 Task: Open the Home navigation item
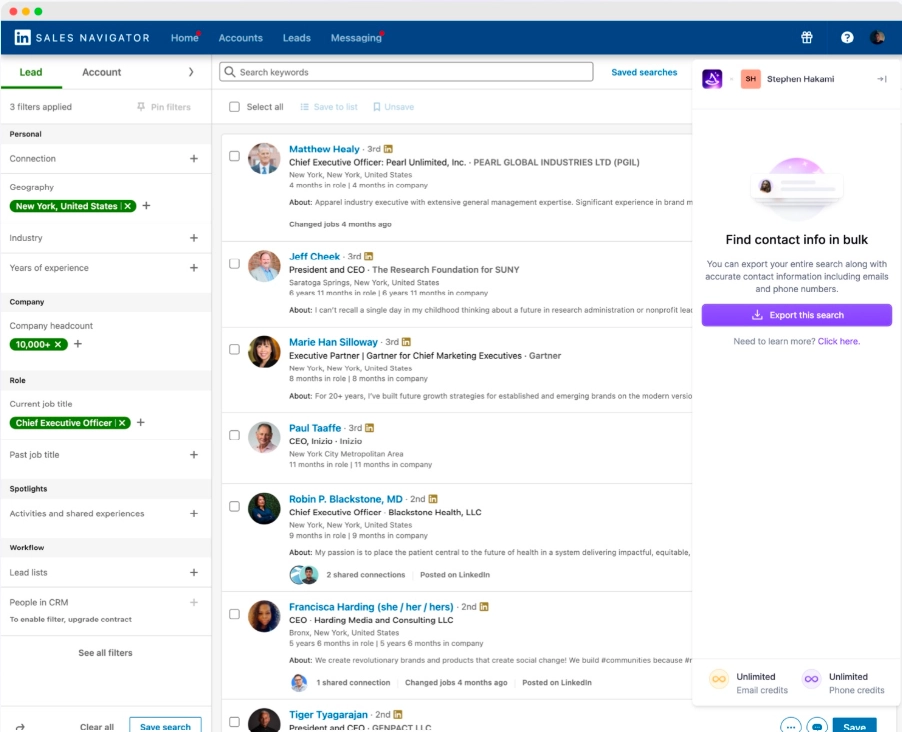(185, 38)
